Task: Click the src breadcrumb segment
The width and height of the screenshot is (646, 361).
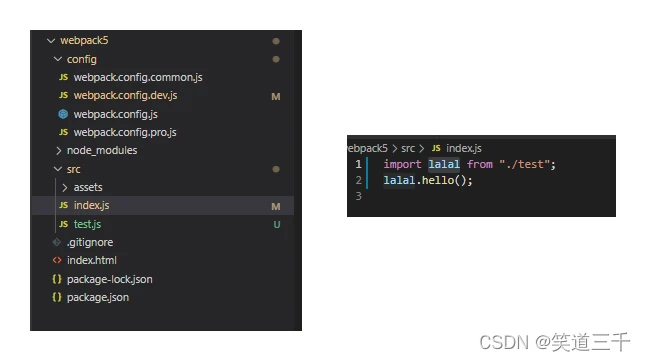Action: [x=408, y=148]
